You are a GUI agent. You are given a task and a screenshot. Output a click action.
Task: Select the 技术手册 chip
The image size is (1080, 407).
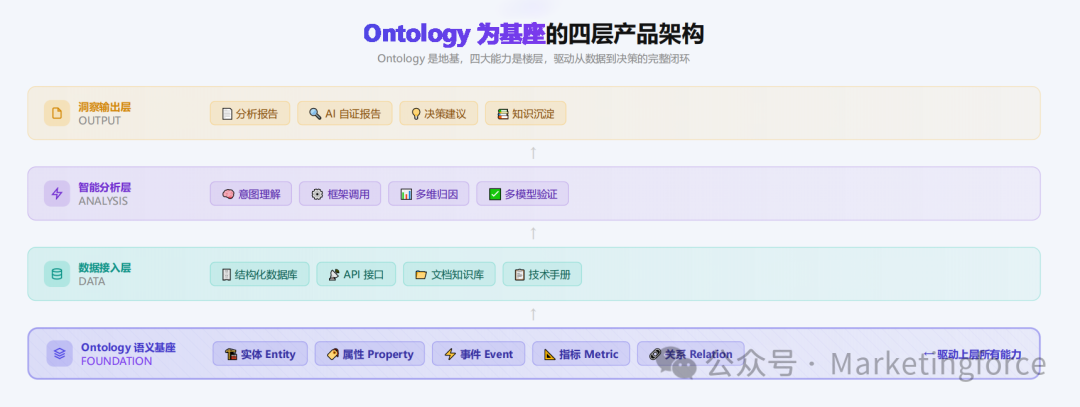tap(542, 274)
